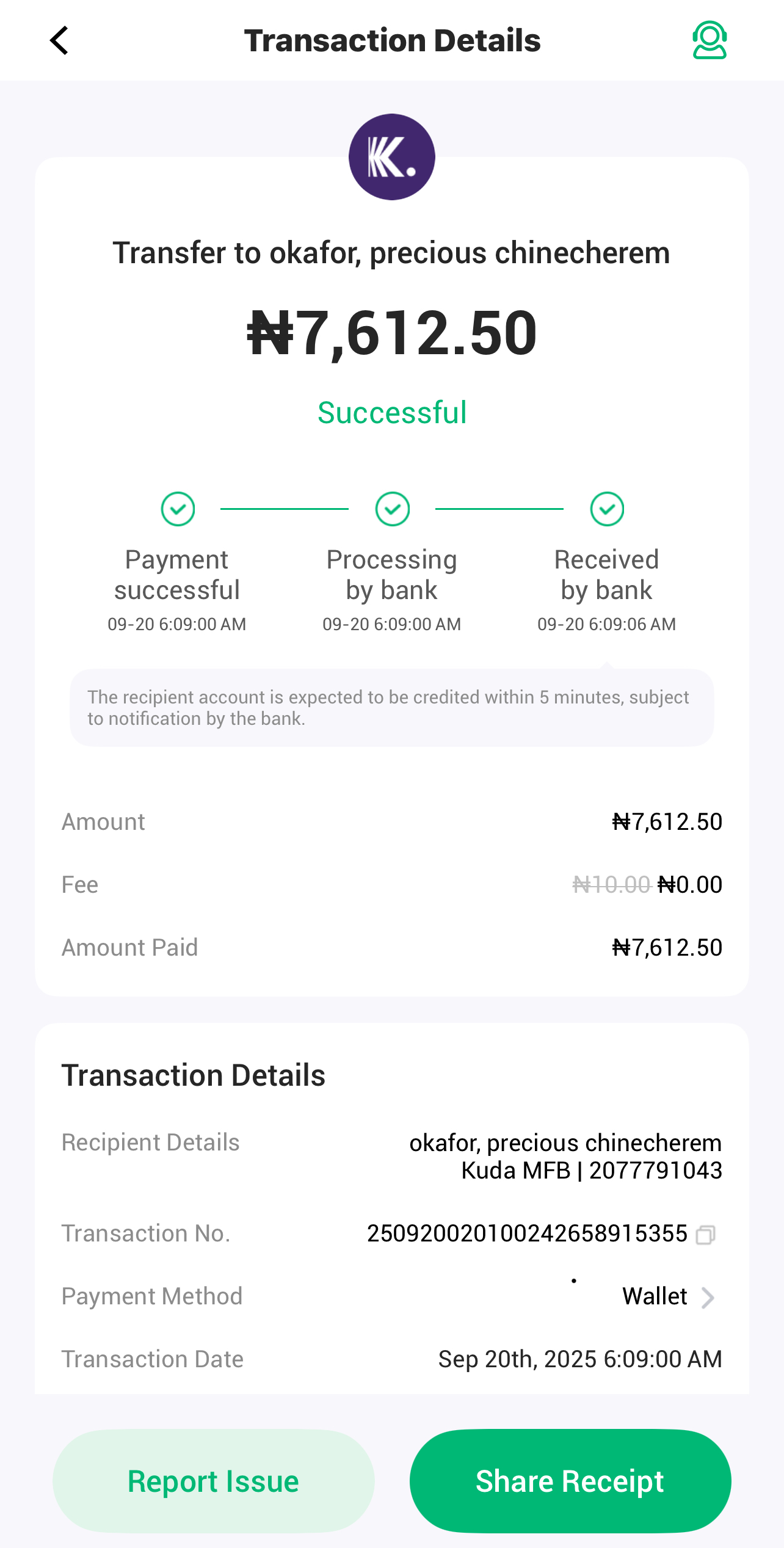784x1548 pixels.
Task: Tap the ₦7,612.50 headline amount
Action: pyautogui.click(x=392, y=333)
